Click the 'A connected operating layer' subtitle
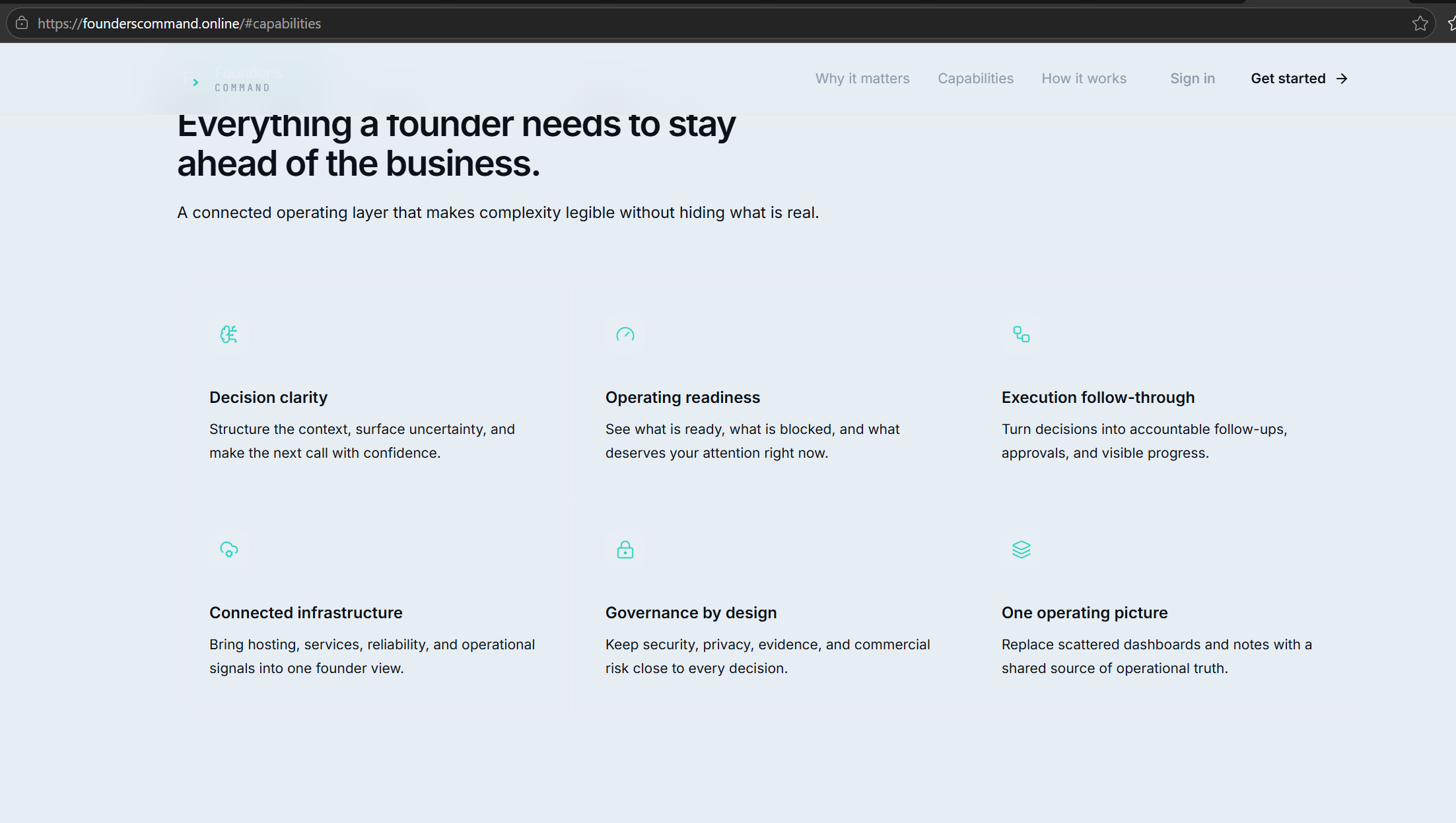Screen dimensions: 1456x823 (x=498, y=213)
